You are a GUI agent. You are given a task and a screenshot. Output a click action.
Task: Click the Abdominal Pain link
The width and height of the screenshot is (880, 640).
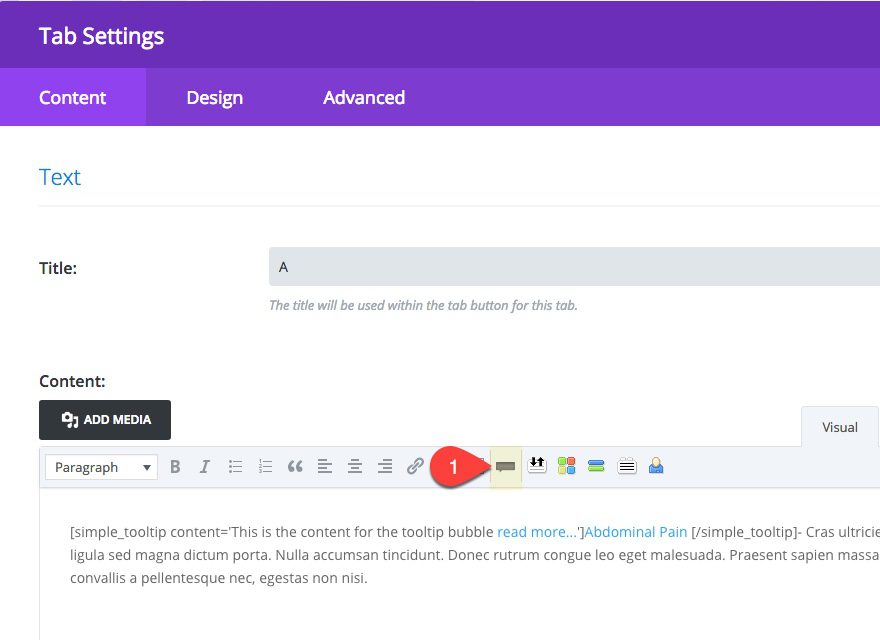[x=636, y=532]
